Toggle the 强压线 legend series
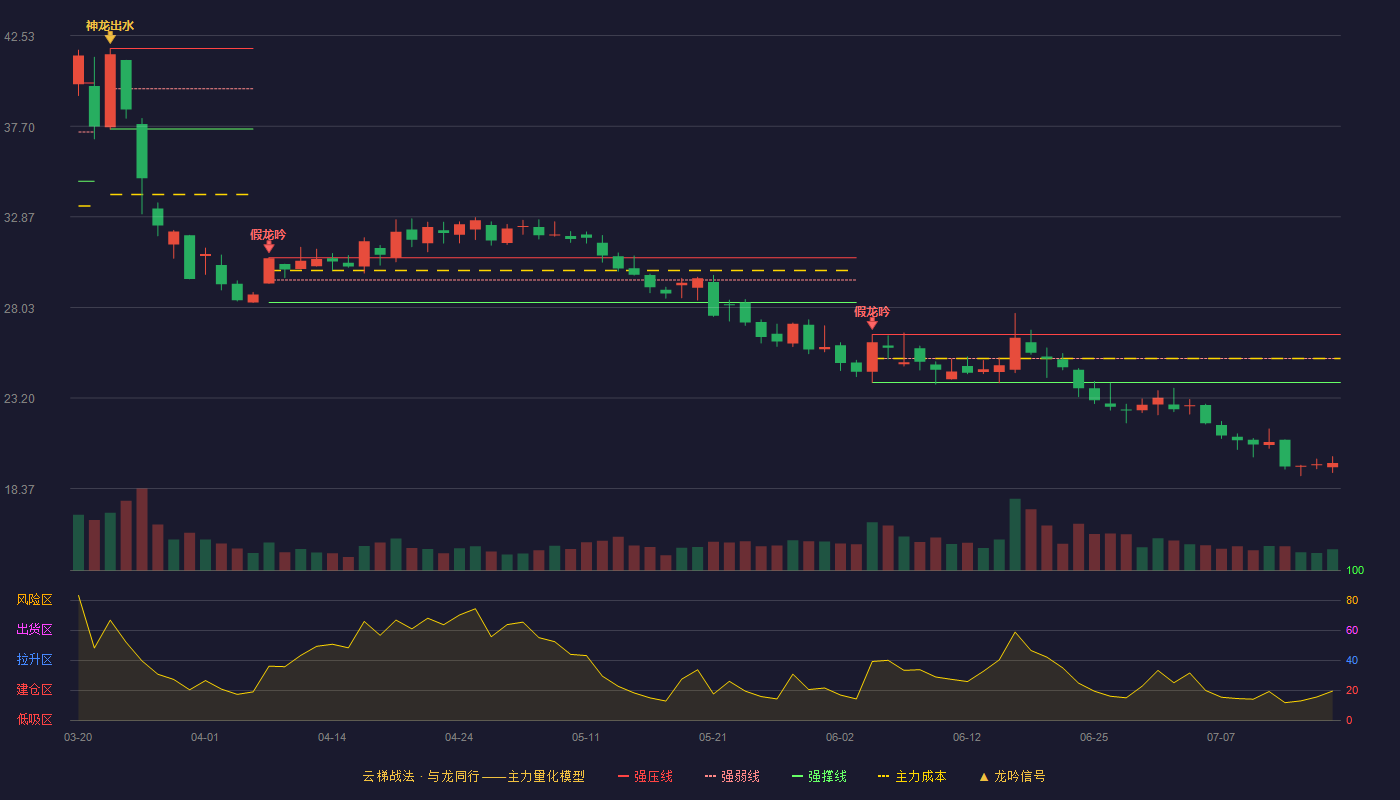1400x800 pixels. 645,776
